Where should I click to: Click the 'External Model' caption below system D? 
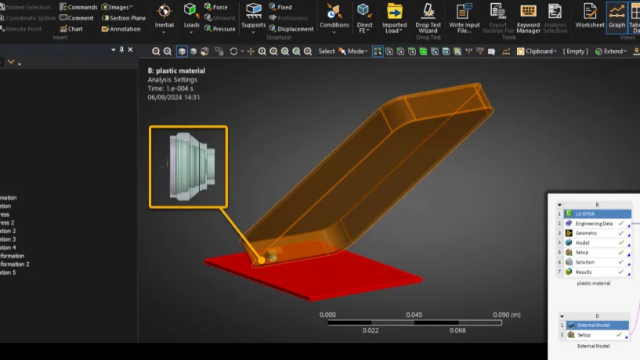click(x=593, y=346)
